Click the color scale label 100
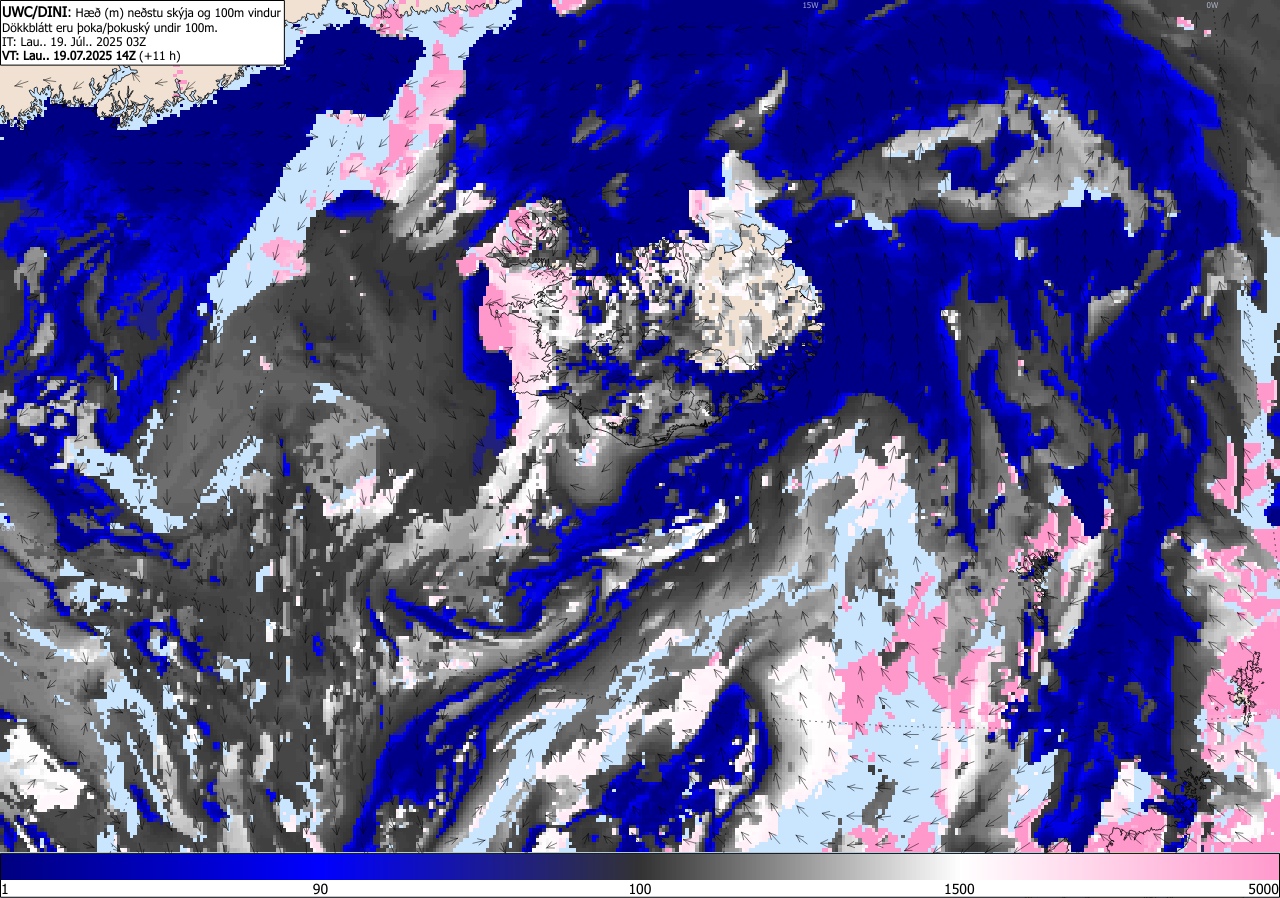Viewport: 1280px width, 898px height. pyautogui.click(x=640, y=889)
